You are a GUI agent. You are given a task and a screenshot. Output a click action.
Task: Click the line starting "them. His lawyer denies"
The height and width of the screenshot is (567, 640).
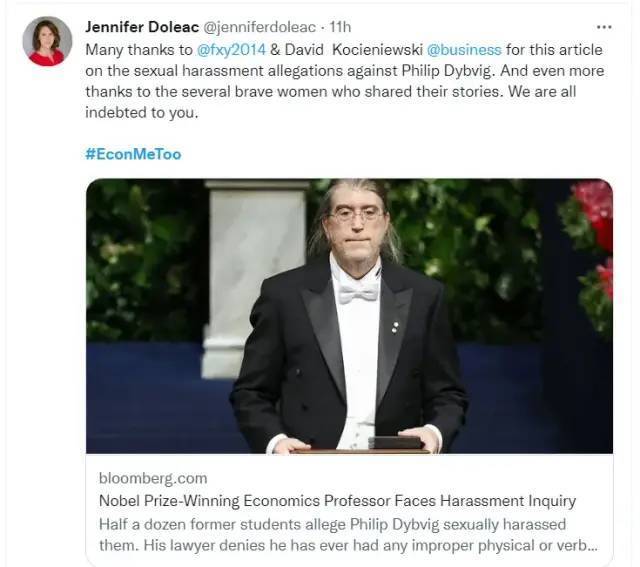pos(348,547)
